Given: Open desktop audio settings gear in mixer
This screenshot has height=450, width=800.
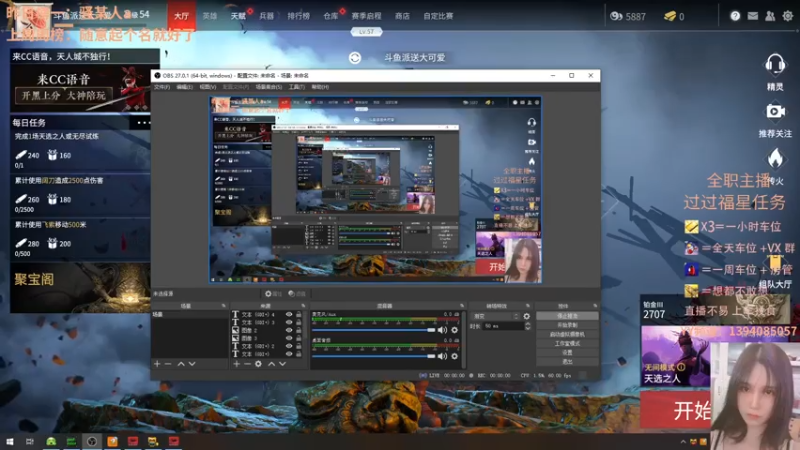Looking at the screenshot, I should [x=455, y=356].
